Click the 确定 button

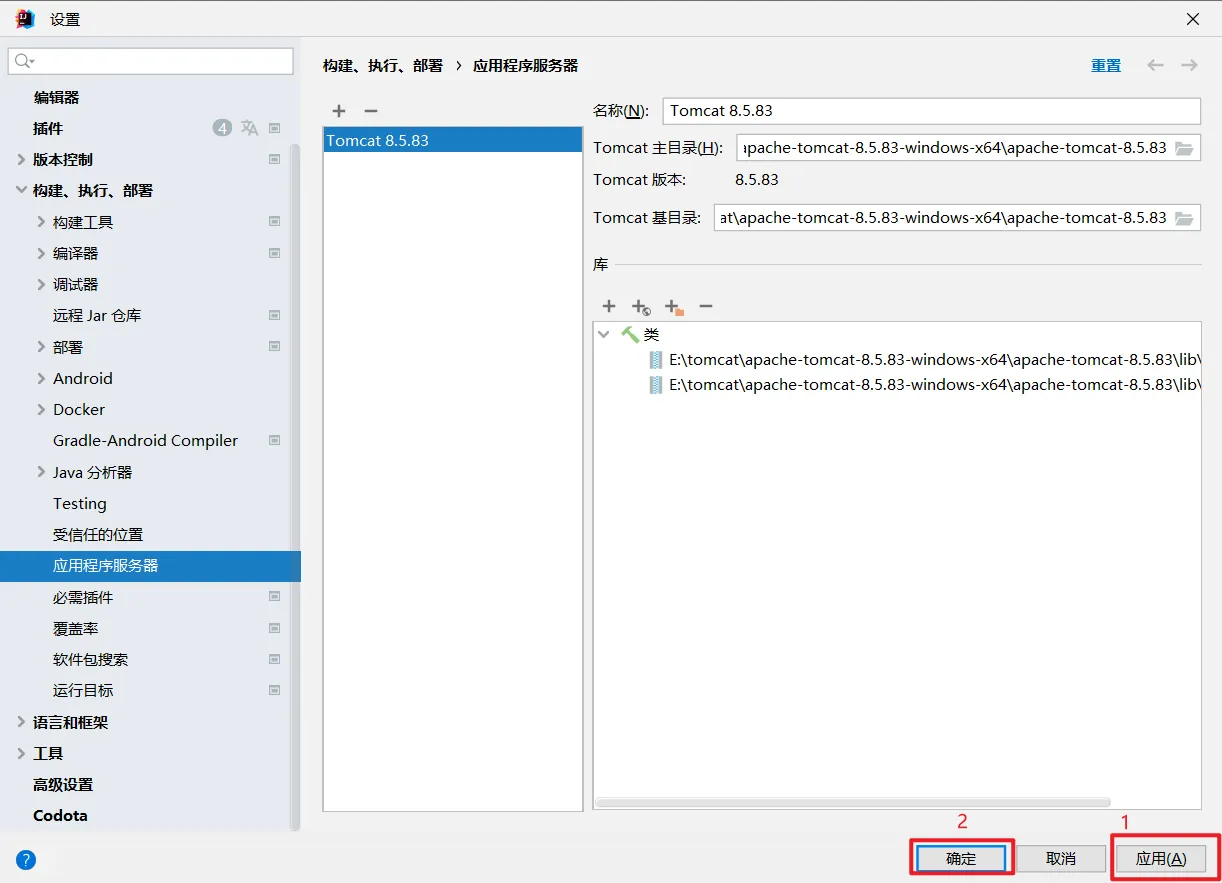961,858
